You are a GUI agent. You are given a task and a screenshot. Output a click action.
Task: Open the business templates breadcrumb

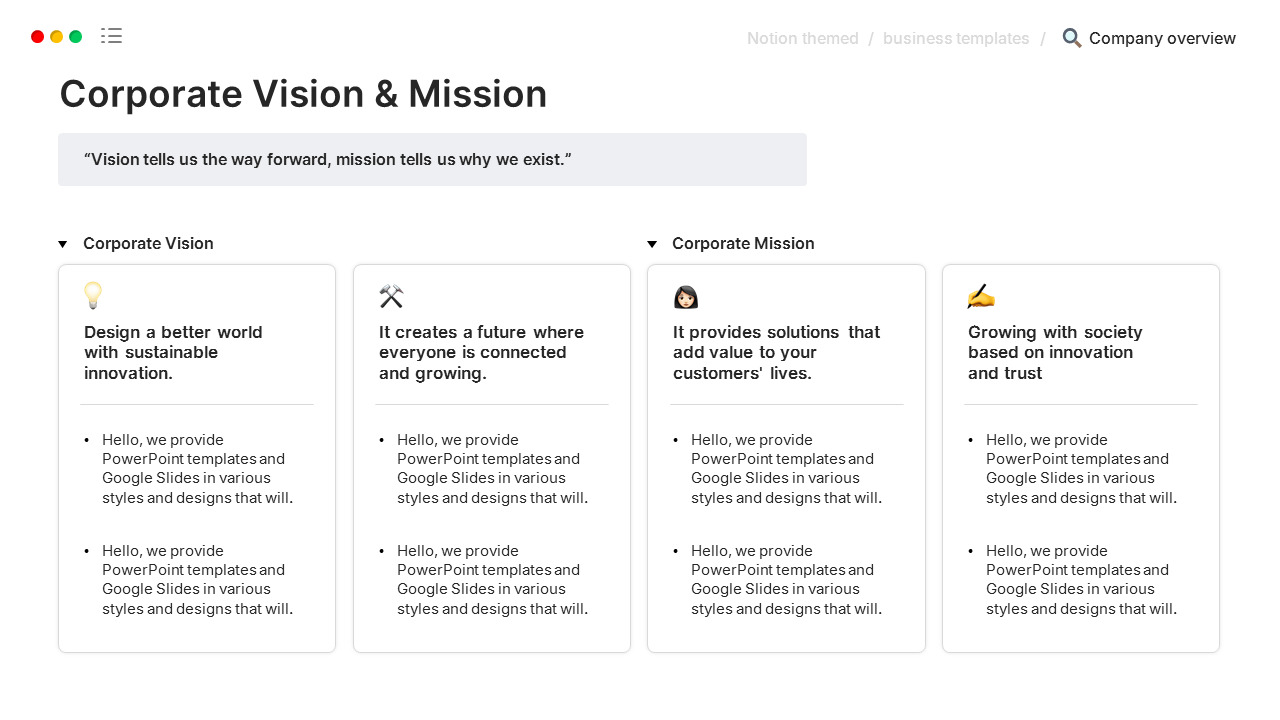click(x=955, y=38)
